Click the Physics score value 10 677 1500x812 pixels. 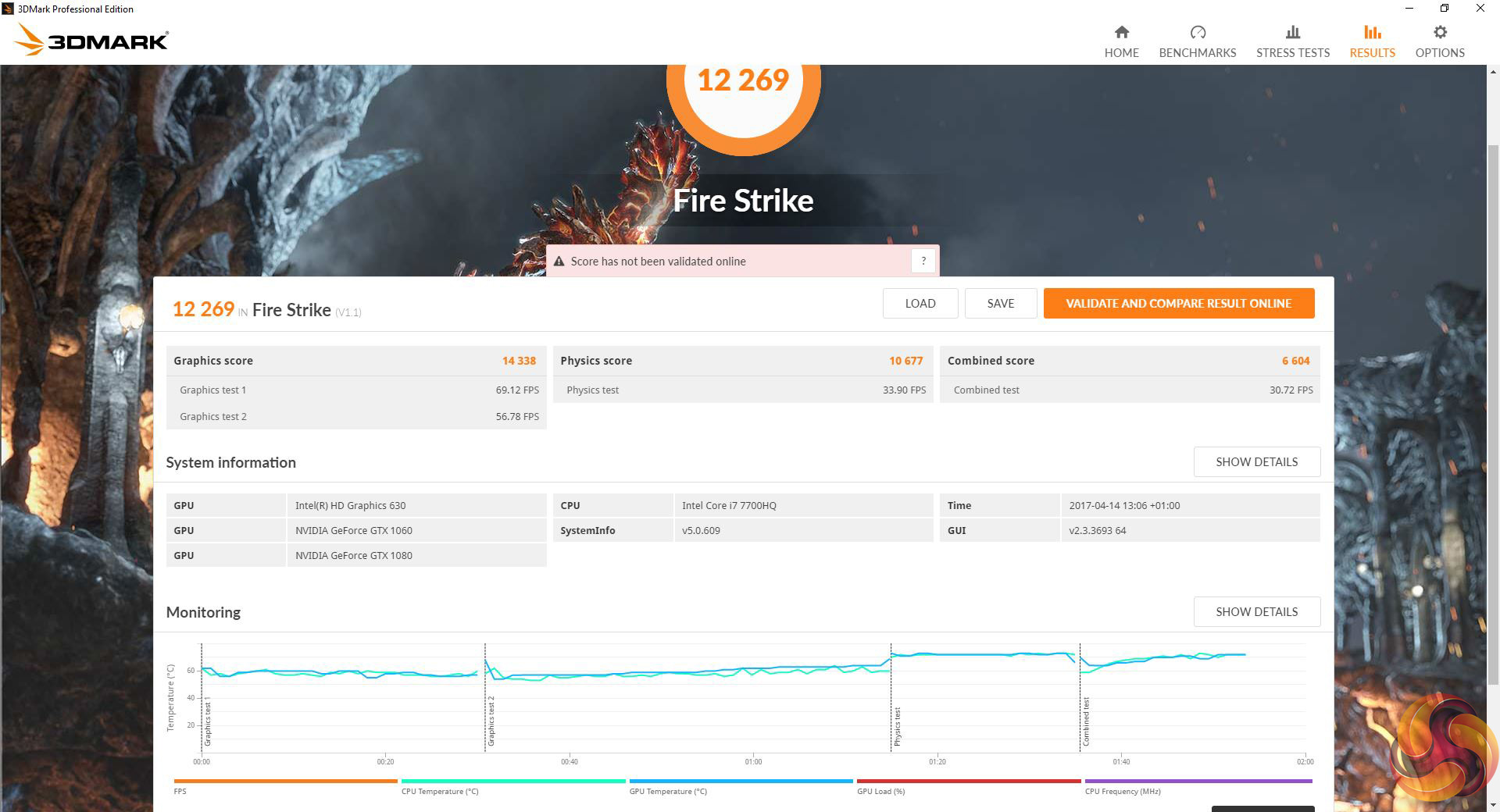[x=906, y=361]
